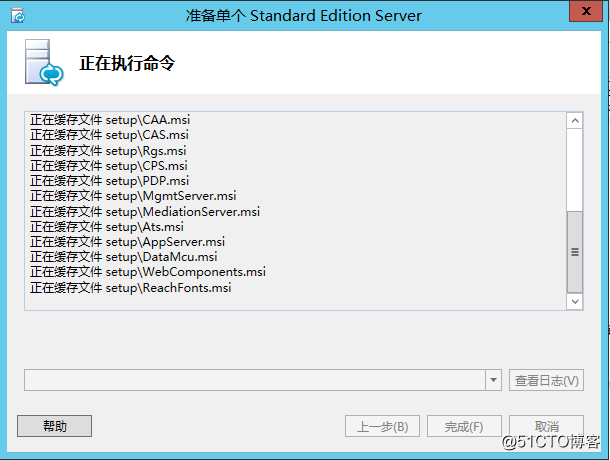Image resolution: width=610 pixels, height=460 pixels.
Task: Click the log list vertical scrollbar thumb
Action: 575,252
